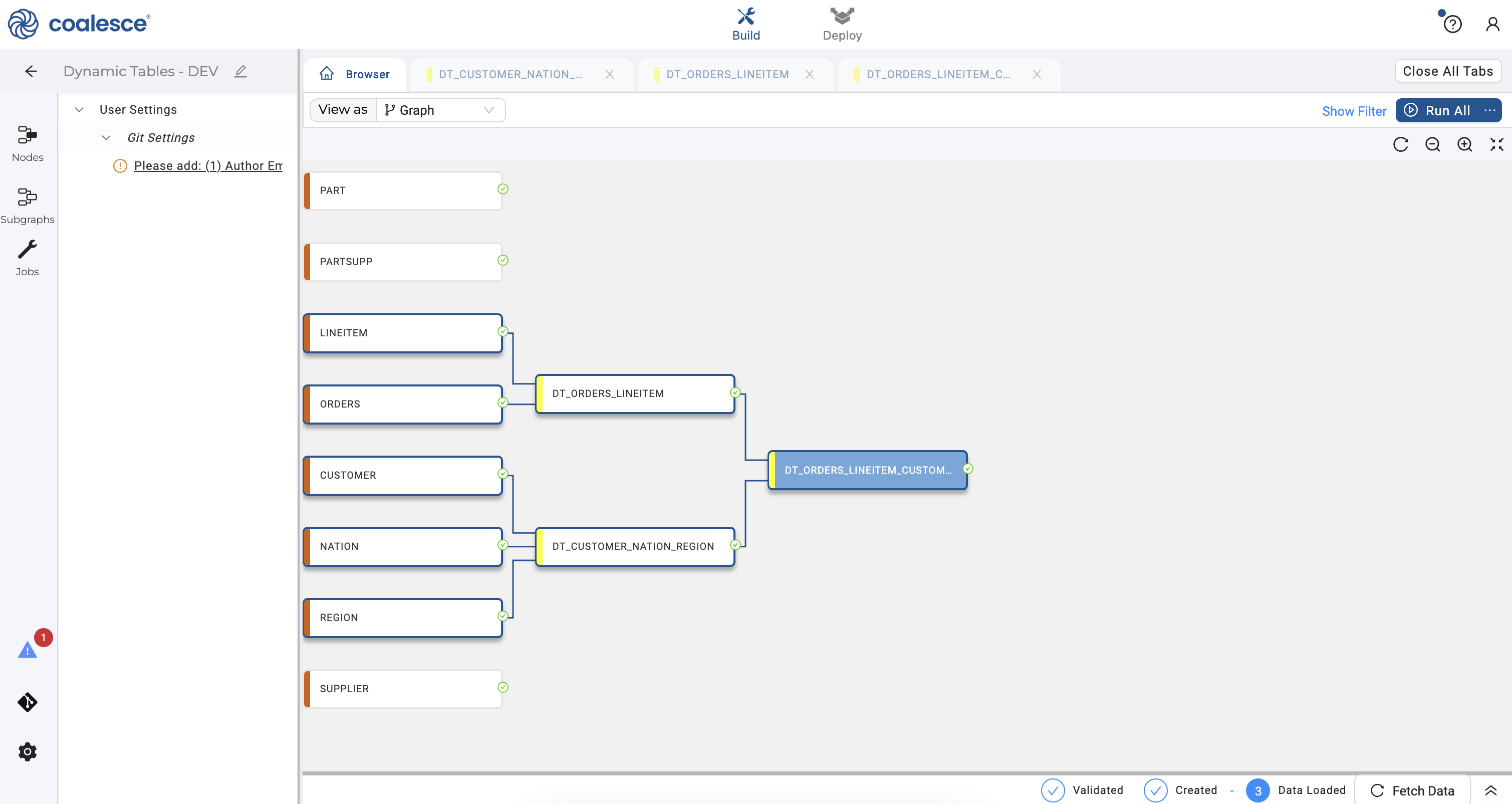
Task: Open the View as Graph dropdown
Action: pos(440,110)
